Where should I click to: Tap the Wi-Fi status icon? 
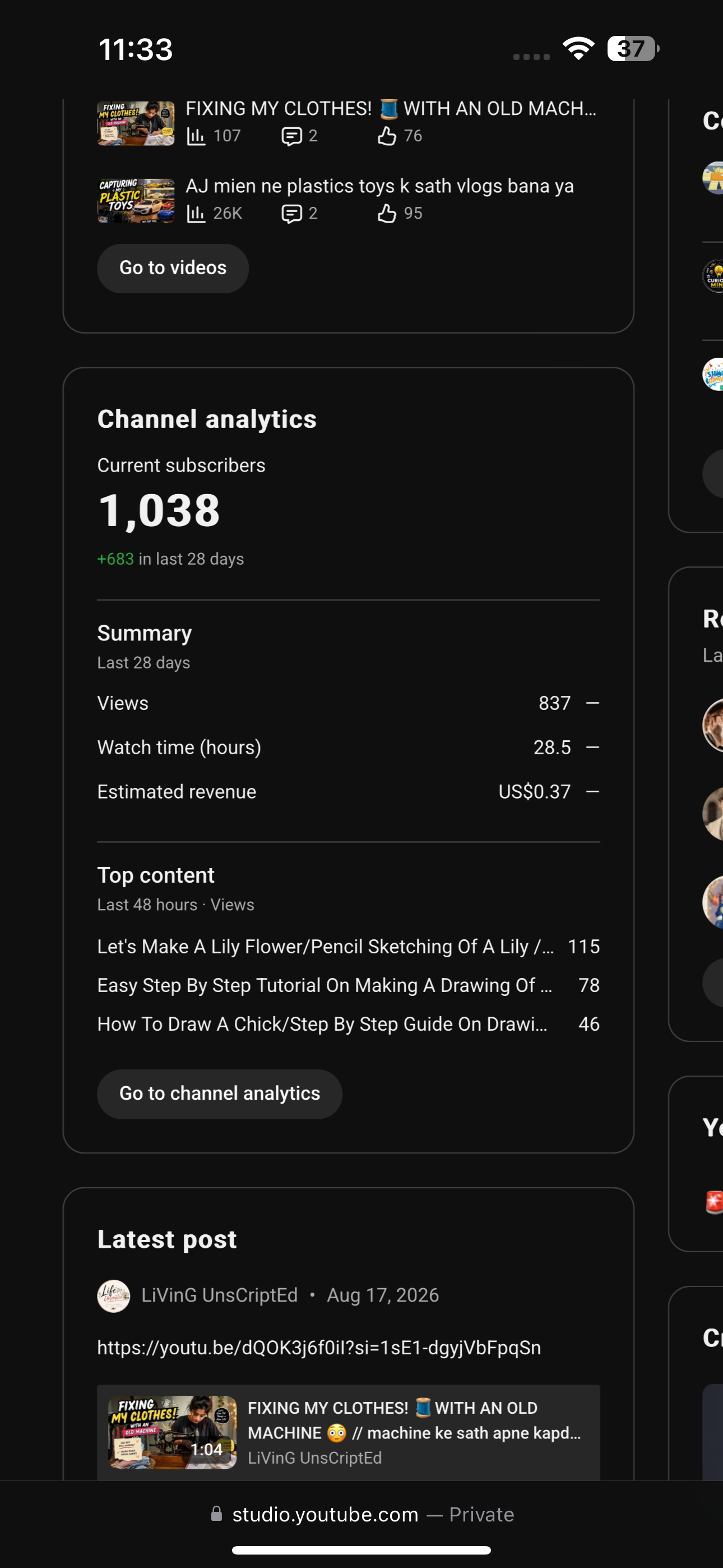tap(578, 49)
